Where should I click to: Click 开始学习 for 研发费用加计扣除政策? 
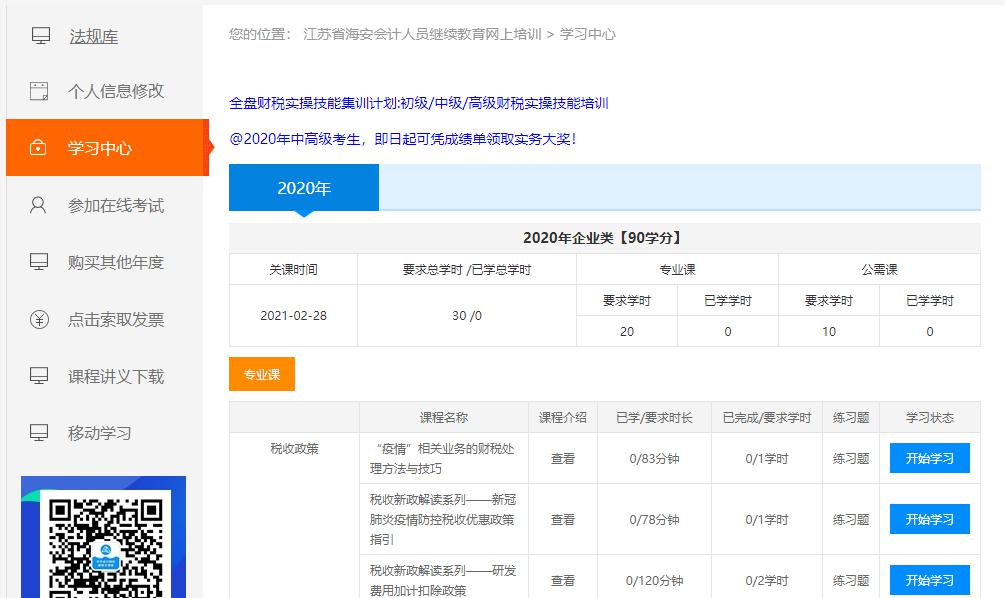coord(929,580)
